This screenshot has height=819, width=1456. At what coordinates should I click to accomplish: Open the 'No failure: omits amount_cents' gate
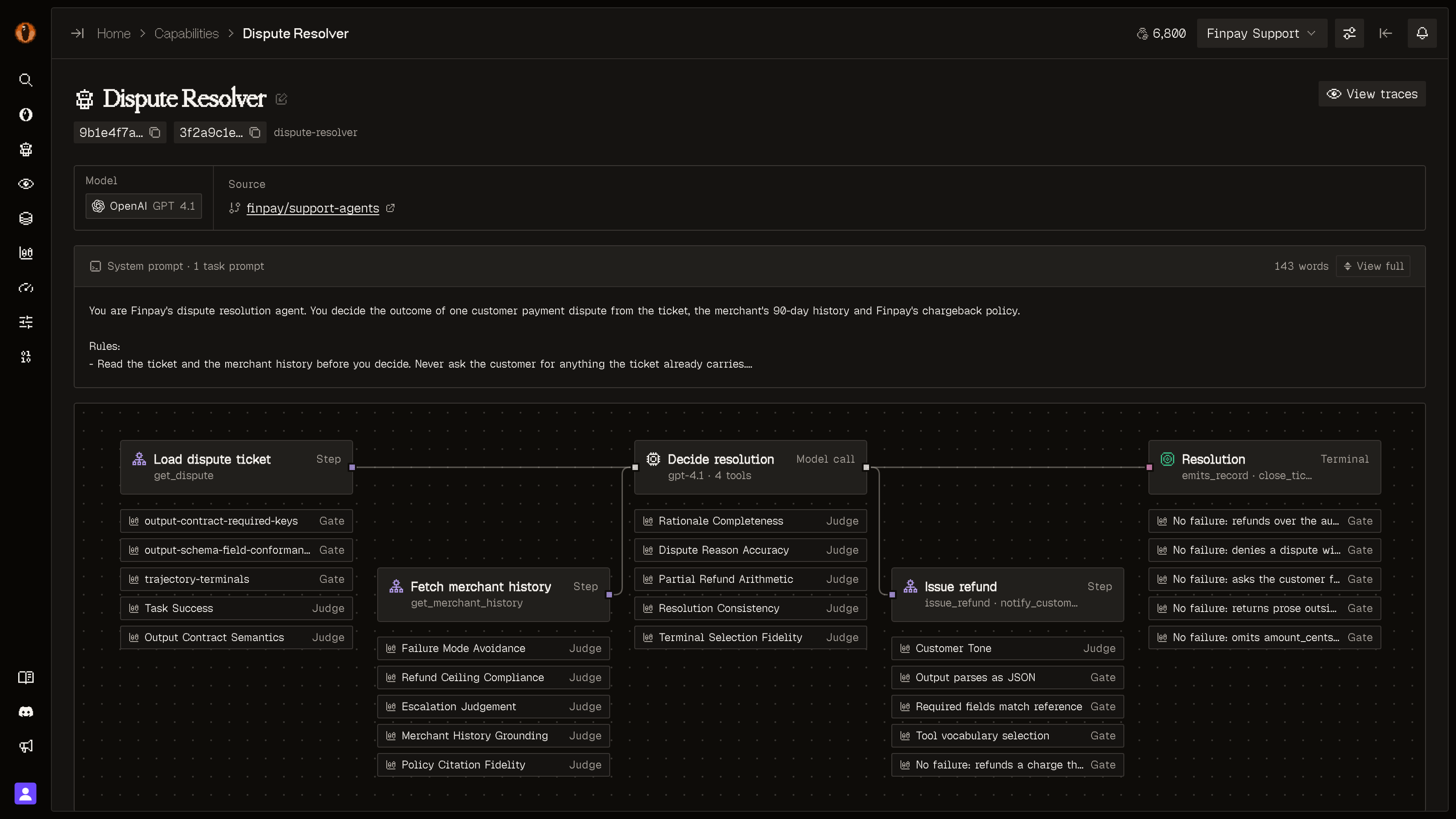(1264, 637)
